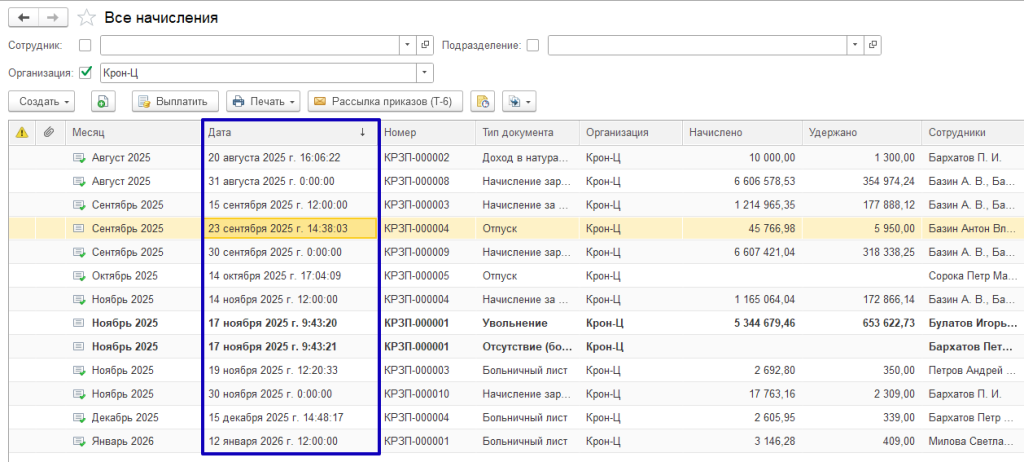This screenshot has height=462, width=1024.
Task: Enable the Подразделение filter checkbox
Action: pos(533,45)
